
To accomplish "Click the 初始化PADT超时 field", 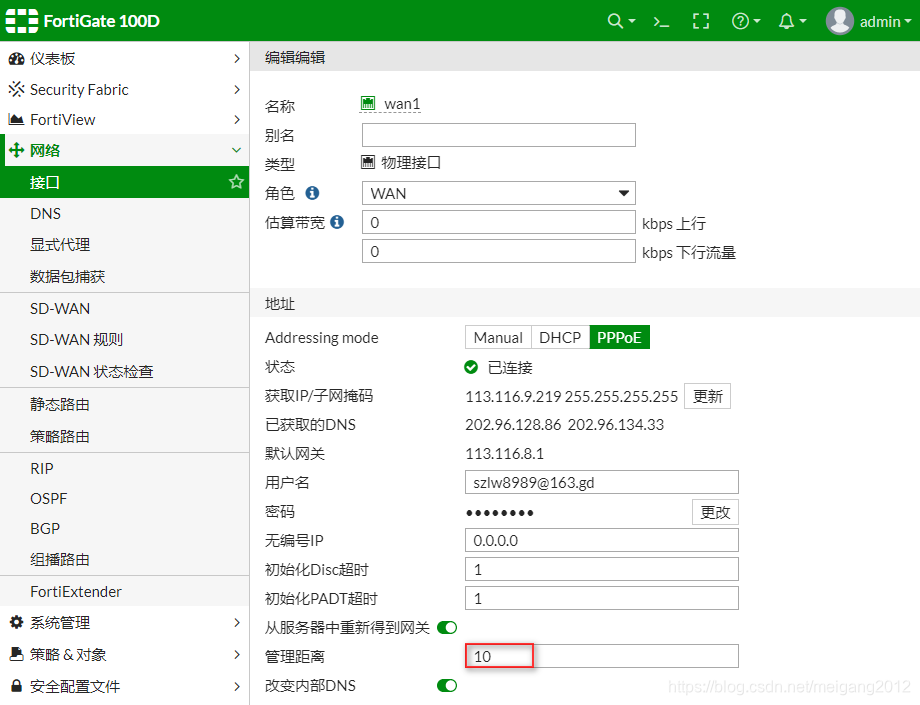I will point(601,598).
